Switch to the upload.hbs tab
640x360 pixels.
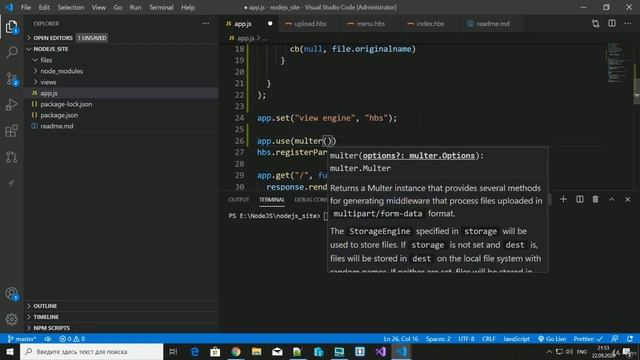pos(309,24)
